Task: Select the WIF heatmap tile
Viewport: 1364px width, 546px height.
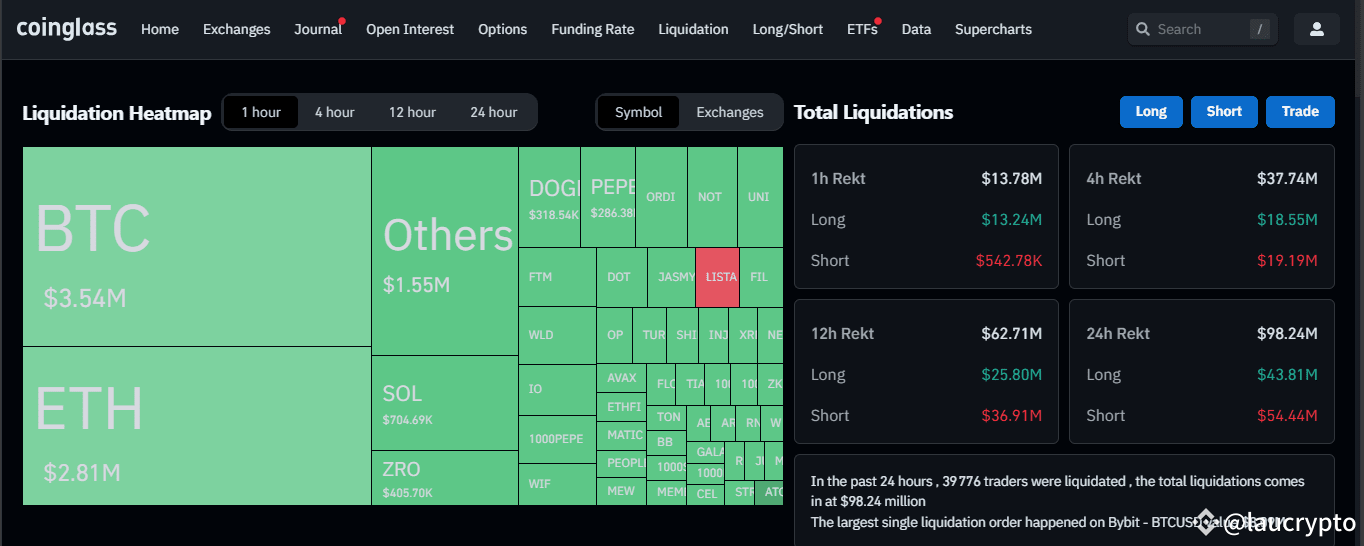Action: (x=558, y=484)
